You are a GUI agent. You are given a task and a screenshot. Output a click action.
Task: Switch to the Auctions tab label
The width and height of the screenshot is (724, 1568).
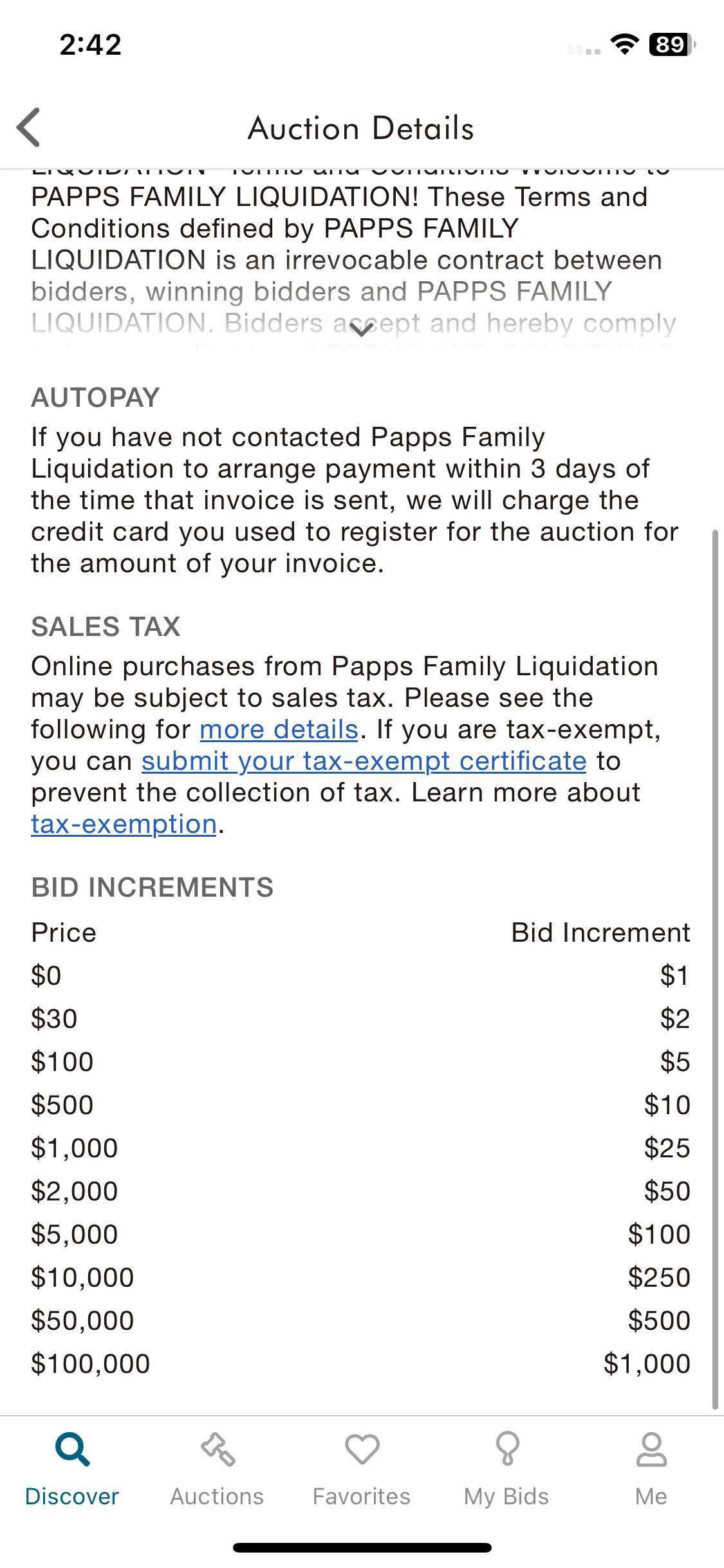click(217, 1497)
